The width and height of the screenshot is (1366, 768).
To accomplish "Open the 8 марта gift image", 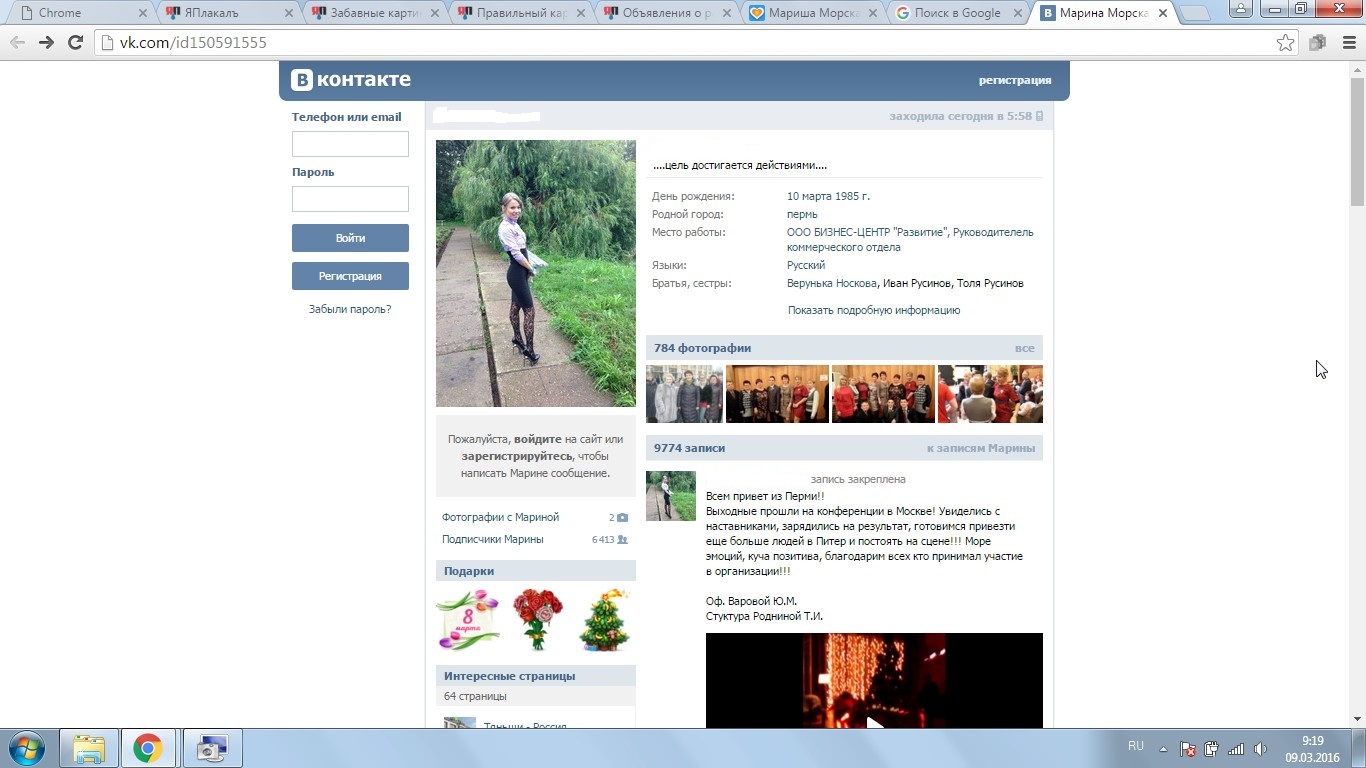I will click(x=468, y=620).
